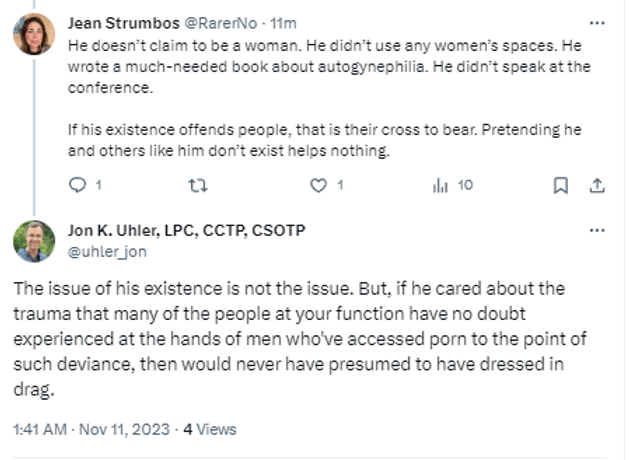Like the tweet by Jean Strumbos
This screenshot has height=460, width=629.
(x=319, y=185)
